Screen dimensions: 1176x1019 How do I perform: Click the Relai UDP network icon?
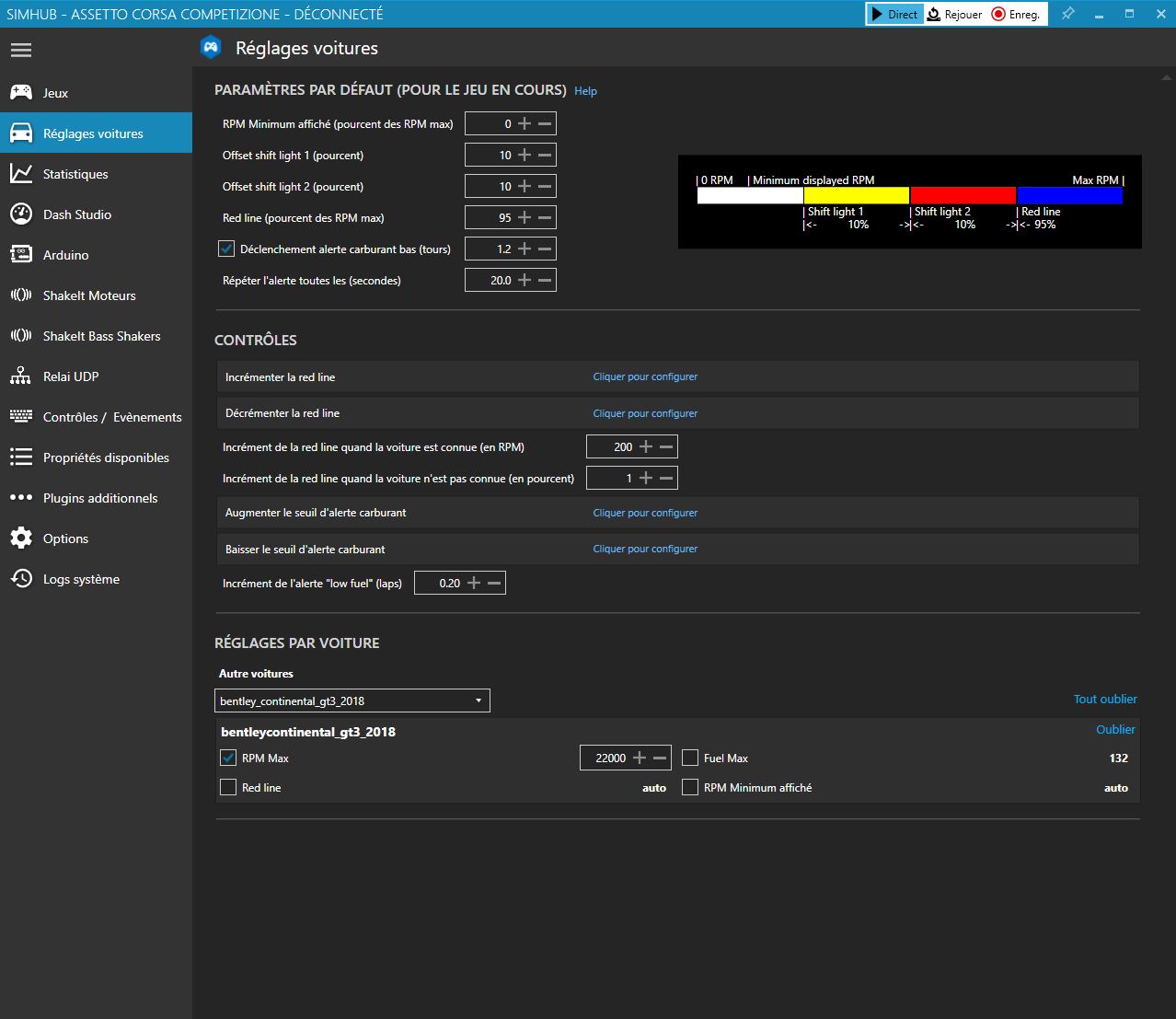pos(21,376)
